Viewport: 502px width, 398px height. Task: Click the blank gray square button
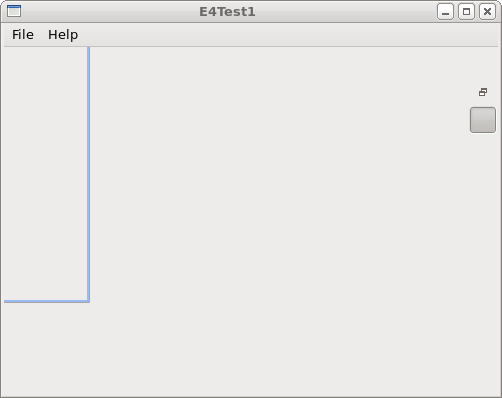coord(483,120)
